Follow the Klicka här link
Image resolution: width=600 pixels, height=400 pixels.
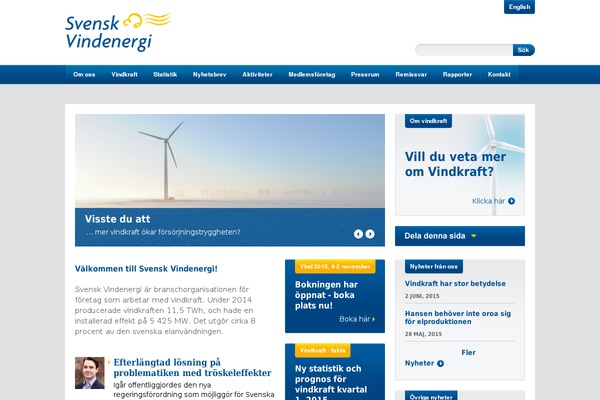tap(489, 201)
